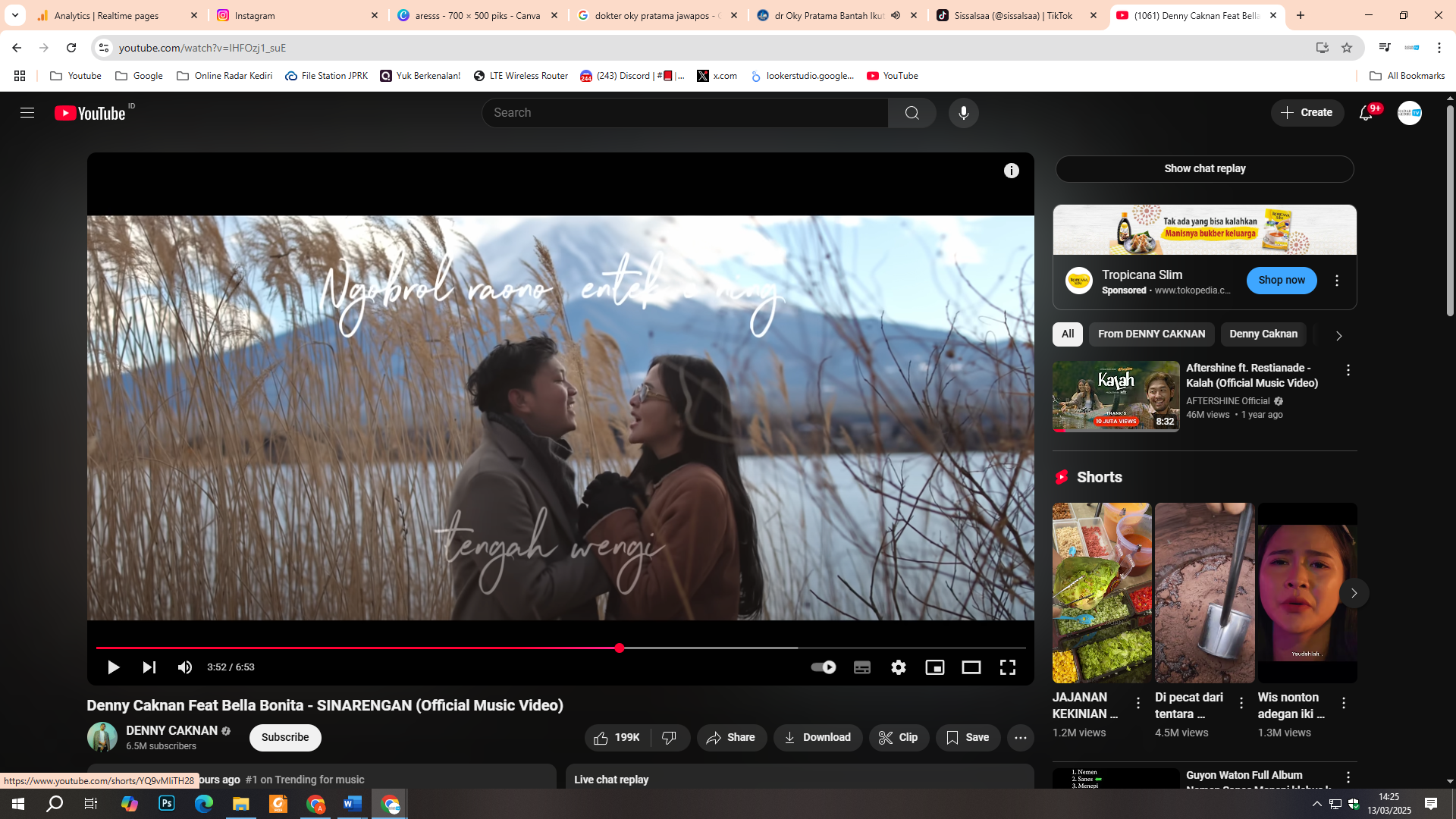The height and width of the screenshot is (819, 1456).
Task: Toggle theater mode
Action: tap(971, 667)
